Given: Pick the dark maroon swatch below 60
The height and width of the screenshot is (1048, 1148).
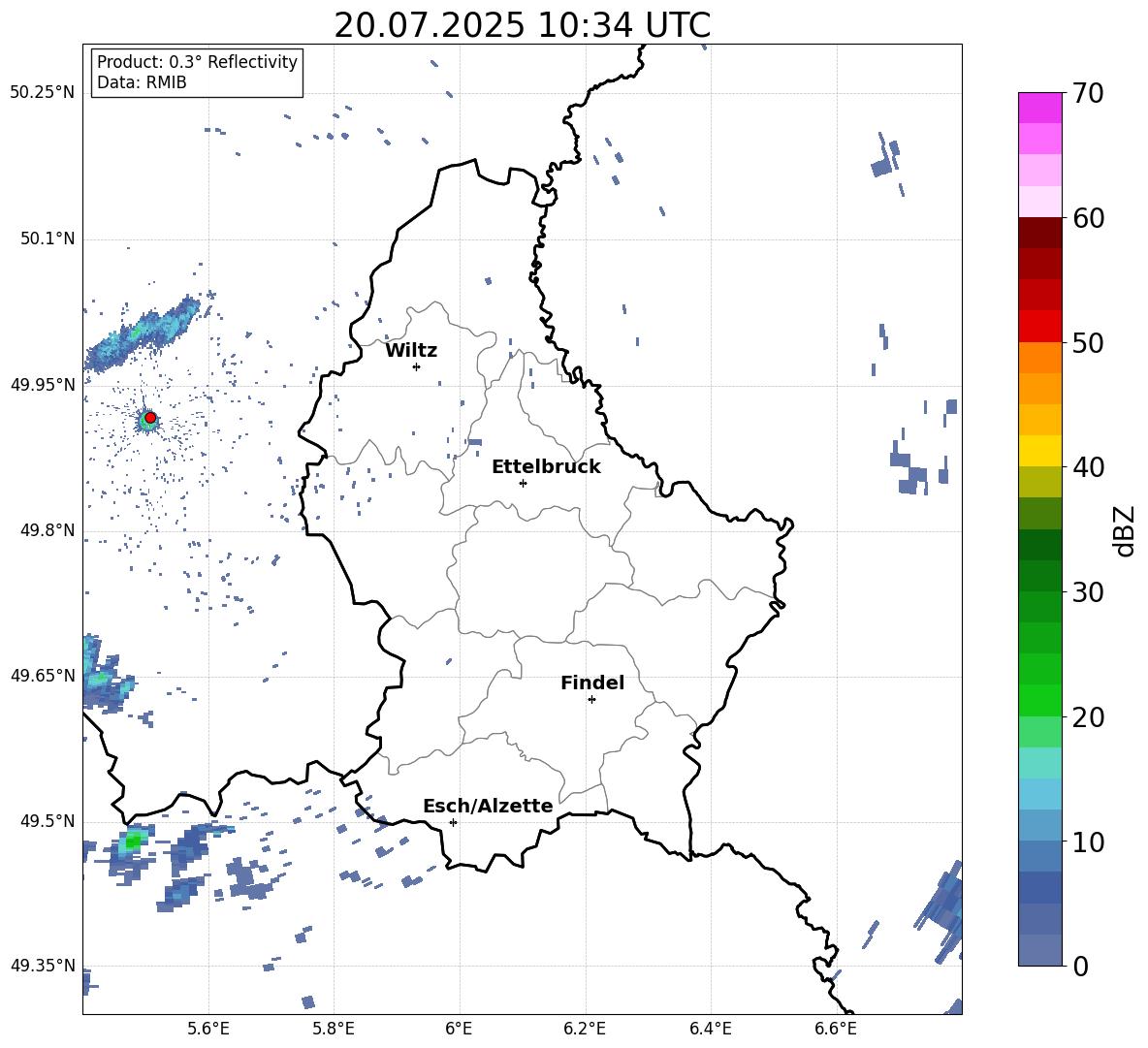Looking at the screenshot, I should click(1040, 233).
